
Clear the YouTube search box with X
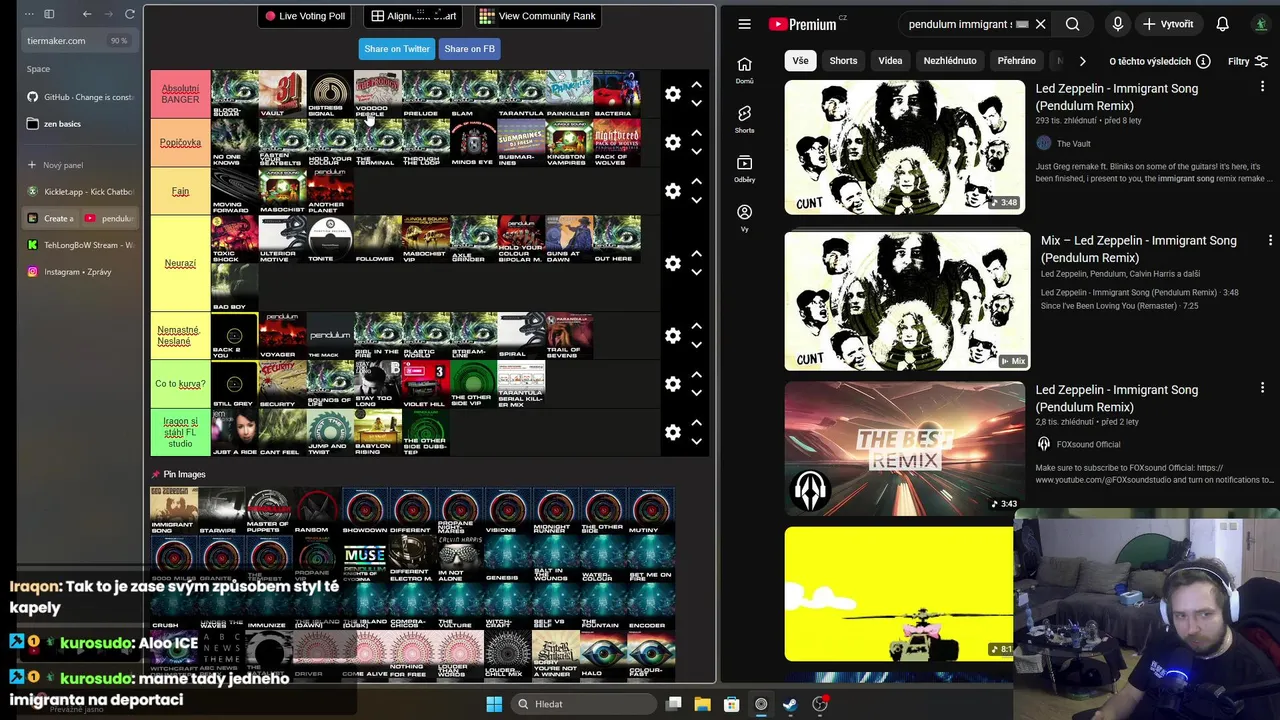(x=1040, y=24)
